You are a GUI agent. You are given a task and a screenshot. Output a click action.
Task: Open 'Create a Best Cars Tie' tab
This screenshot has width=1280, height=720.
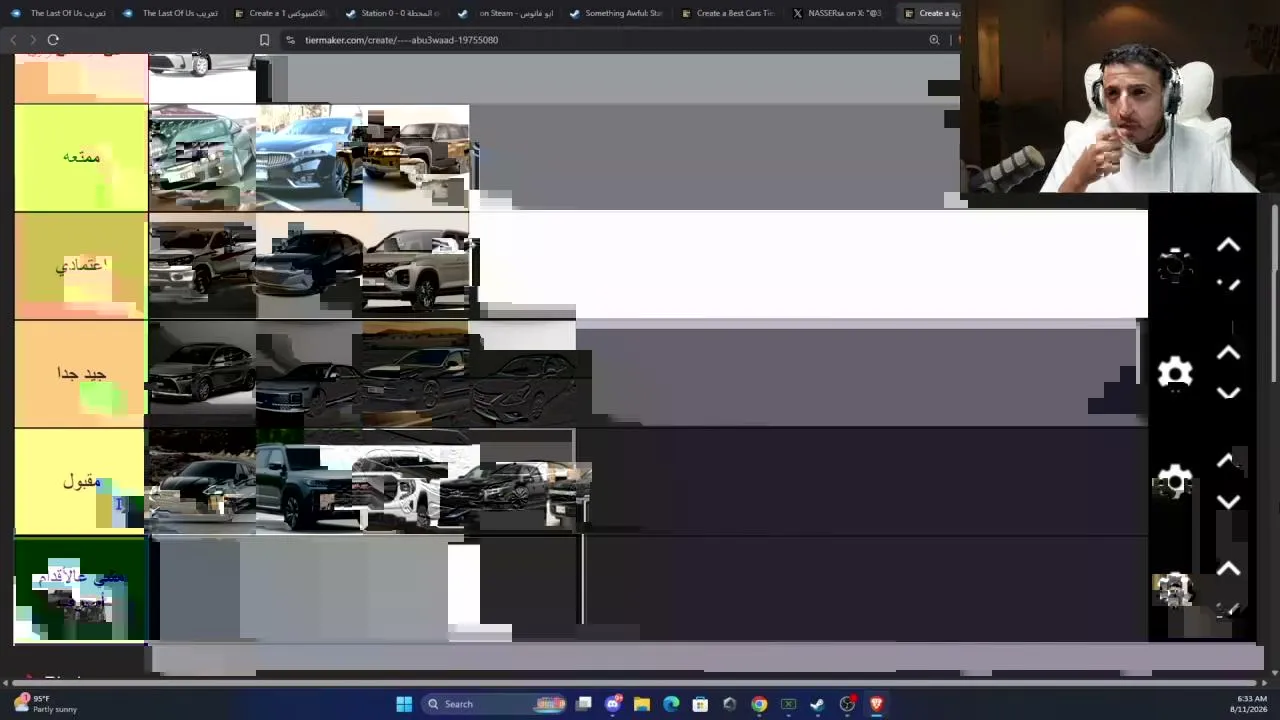coord(729,13)
